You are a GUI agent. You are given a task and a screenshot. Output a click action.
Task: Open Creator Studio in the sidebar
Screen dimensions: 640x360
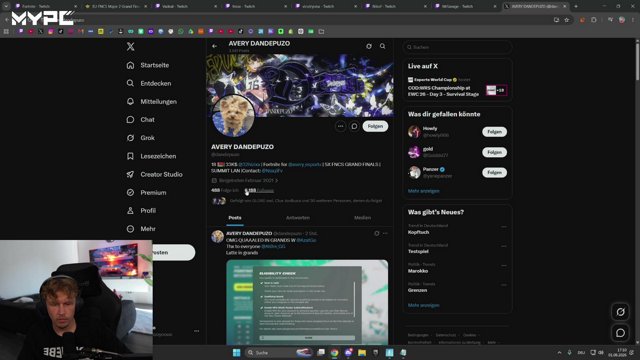point(154,174)
